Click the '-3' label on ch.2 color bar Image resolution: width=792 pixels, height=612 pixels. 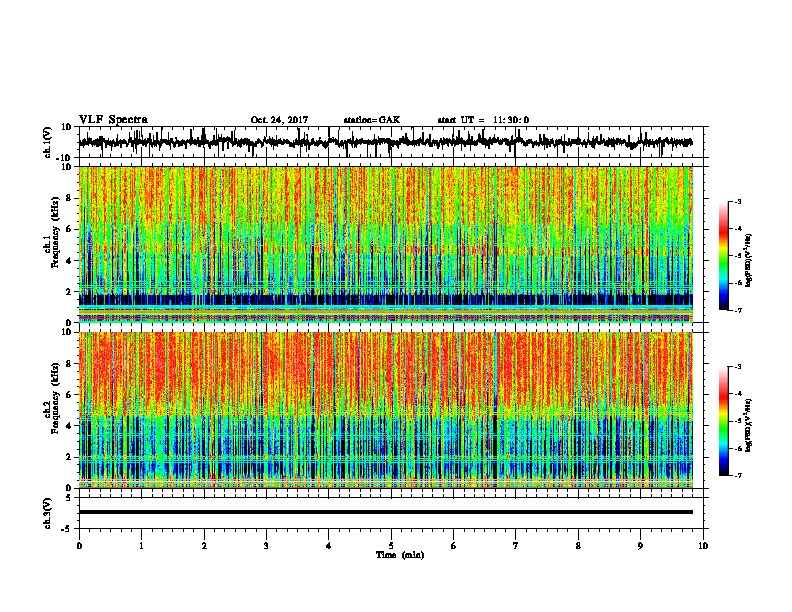tap(738, 367)
